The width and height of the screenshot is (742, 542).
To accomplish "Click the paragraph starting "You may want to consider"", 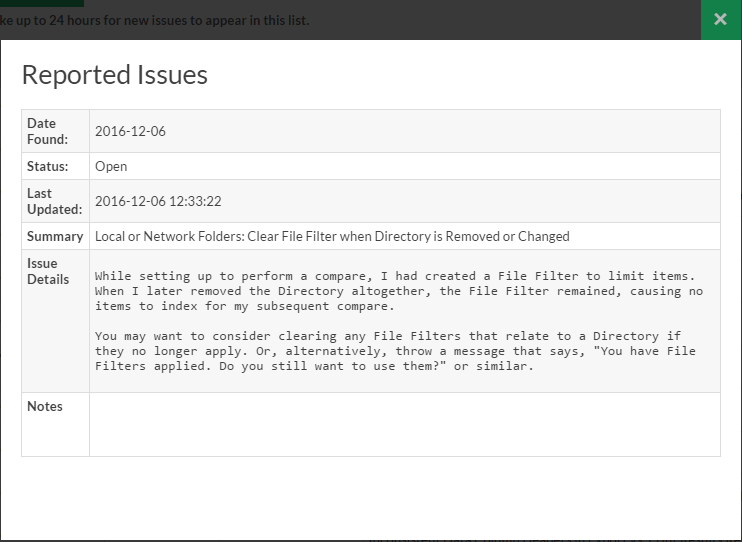I will tap(395, 351).
